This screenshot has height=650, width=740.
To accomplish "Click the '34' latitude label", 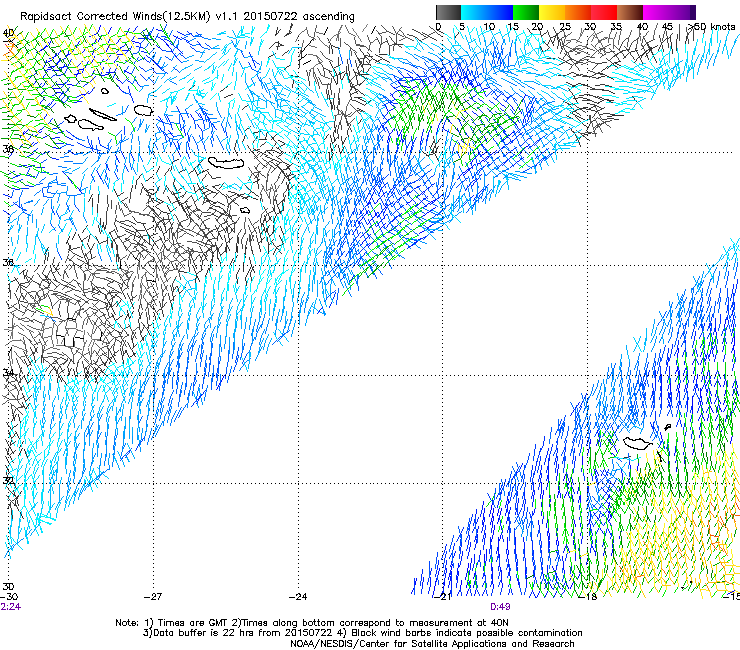I will pos(8,372).
